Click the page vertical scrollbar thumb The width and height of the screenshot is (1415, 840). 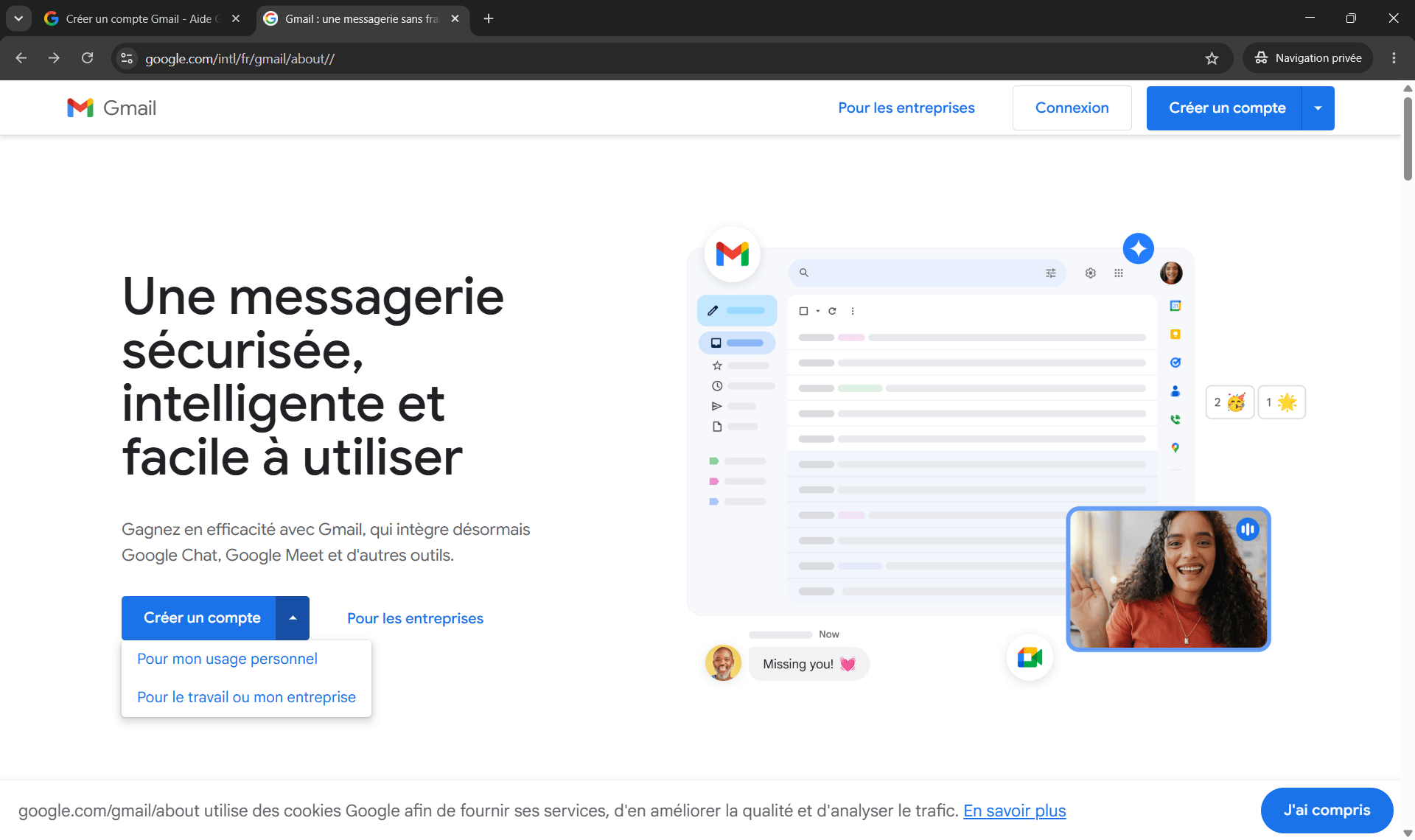(1408, 139)
